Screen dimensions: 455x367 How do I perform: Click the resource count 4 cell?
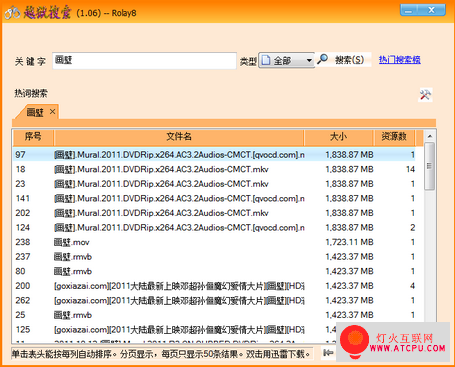pyautogui.click(x=412, y=286)
